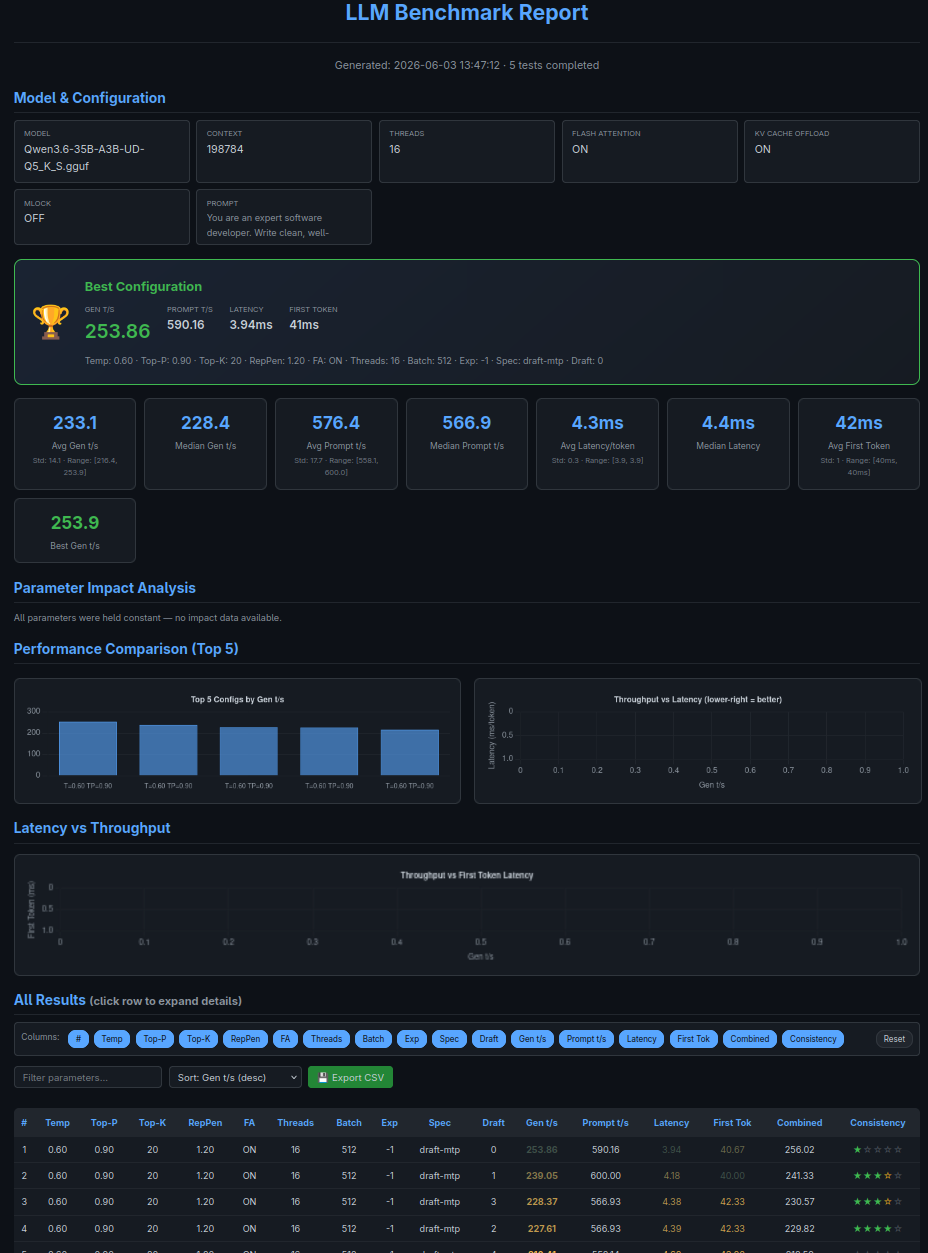Click the FLASH ATTENTION card showing ON
The width and height of the screenshot is (928, 1253).
pos(649,152)
